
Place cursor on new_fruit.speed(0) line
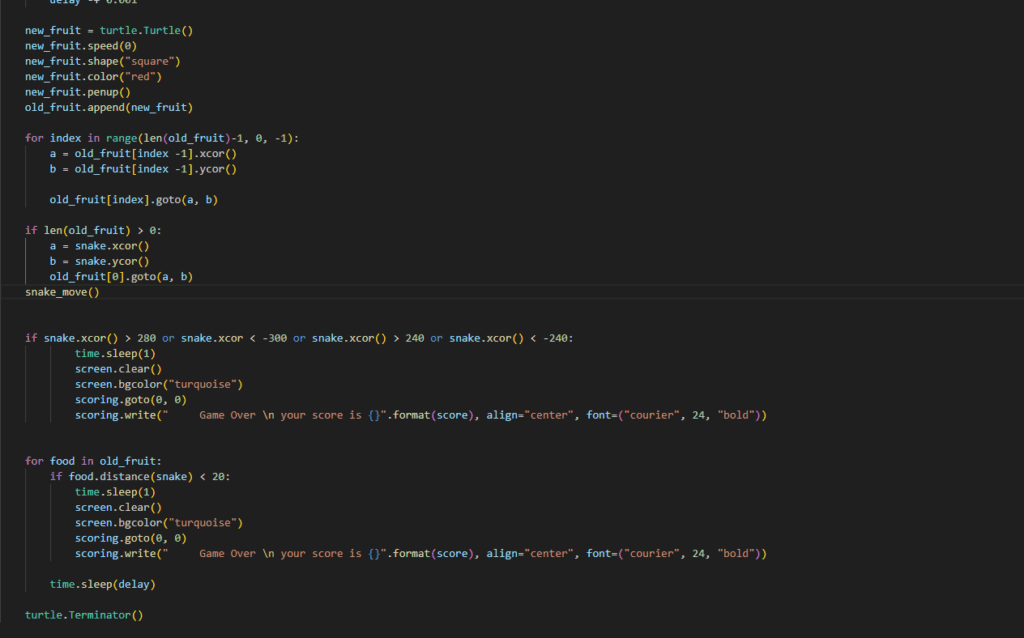pos(80,46)
